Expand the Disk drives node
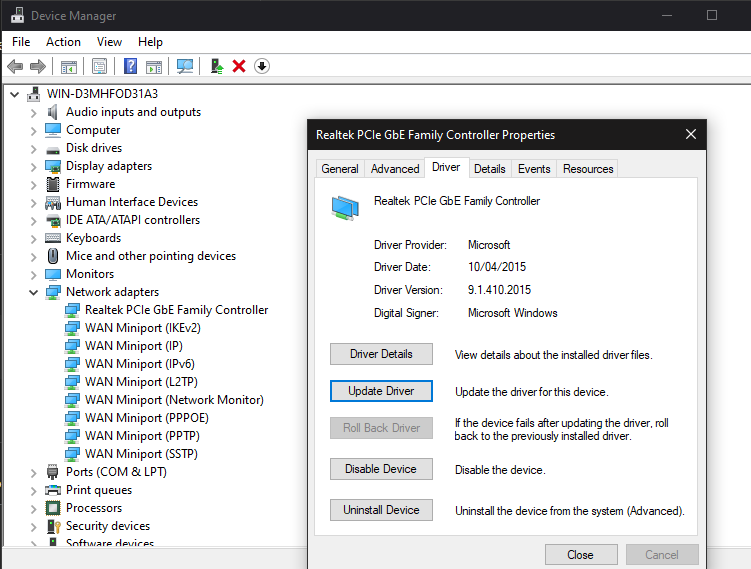This screenshot has height=569, width=751. 34,149
